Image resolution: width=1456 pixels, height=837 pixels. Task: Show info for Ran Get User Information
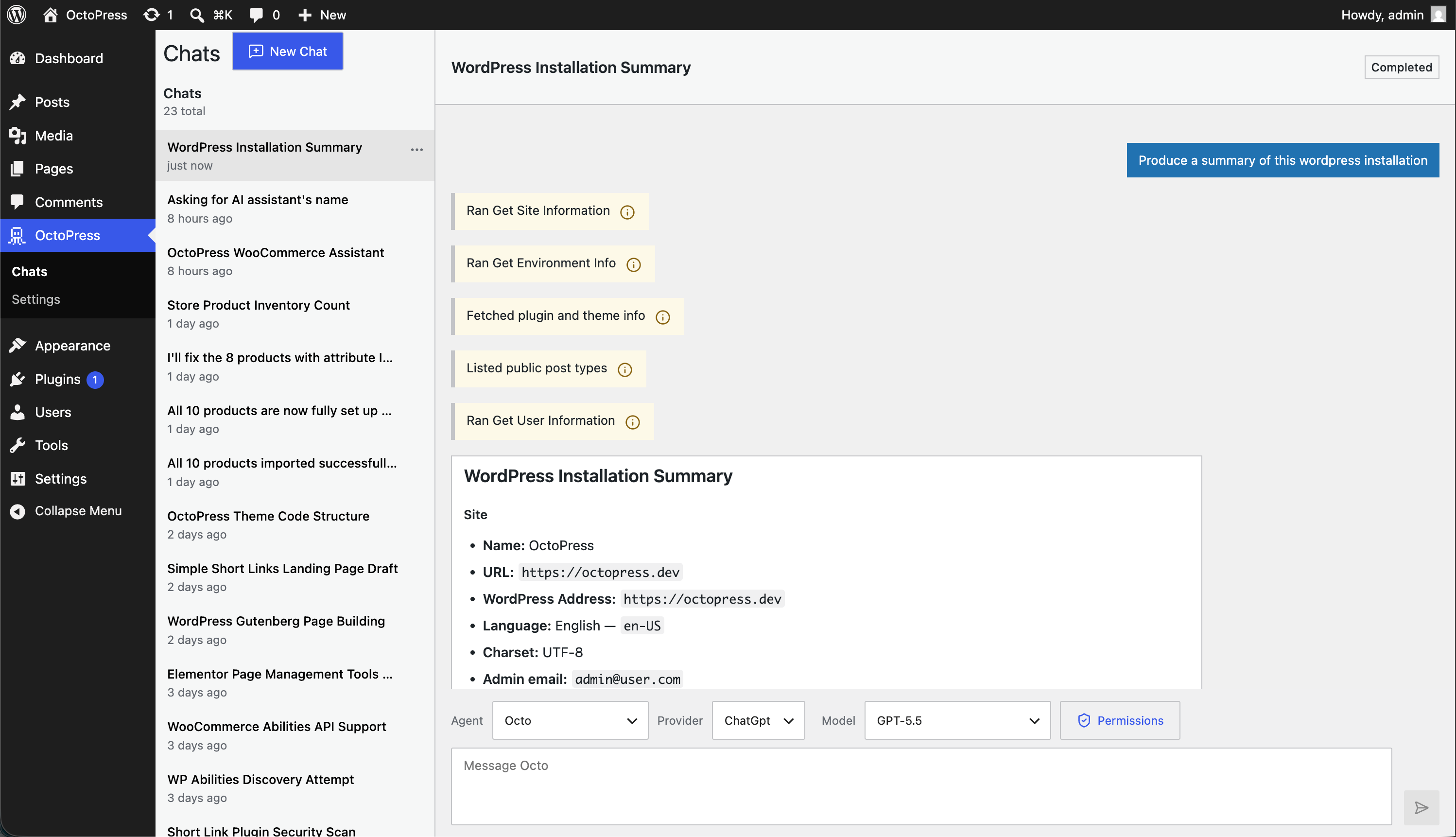632,422
